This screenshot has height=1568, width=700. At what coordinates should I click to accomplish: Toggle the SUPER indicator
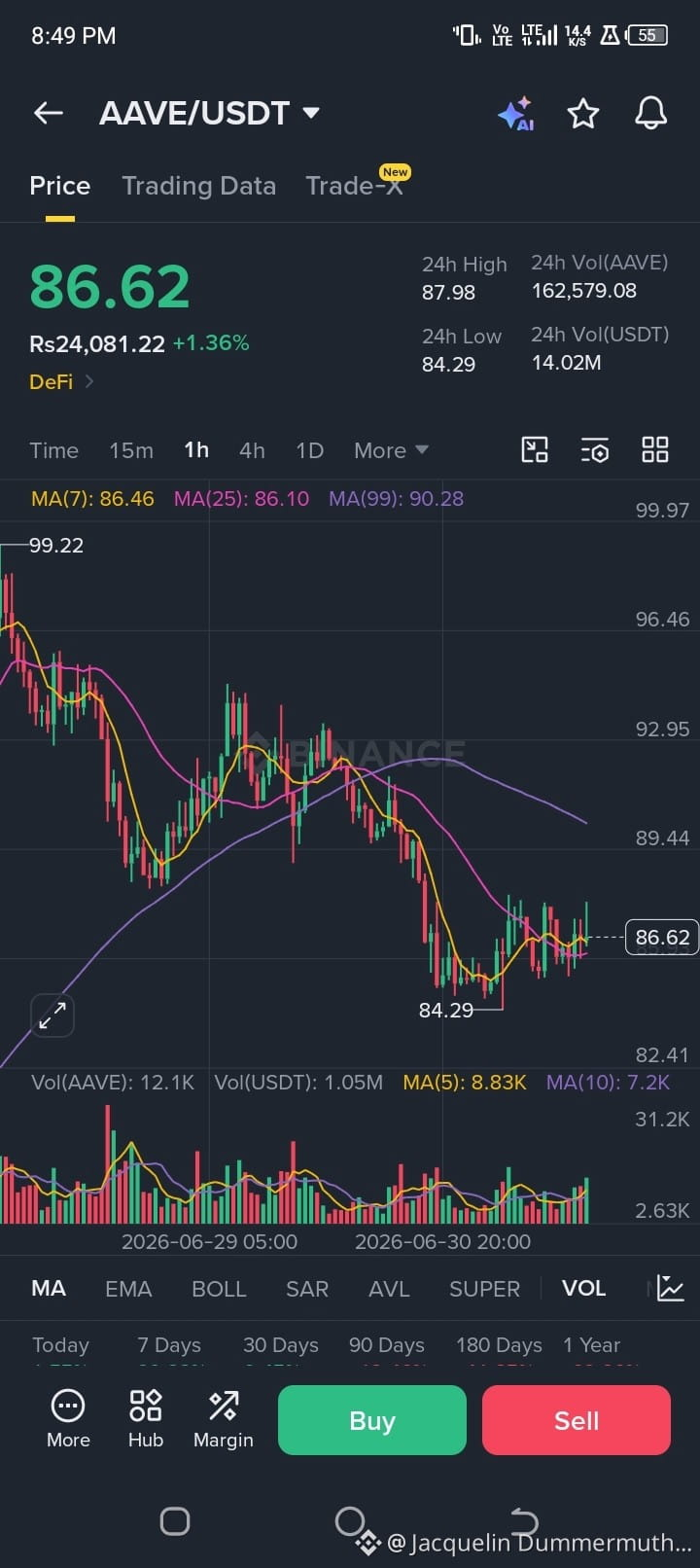[x=484, y=1289]
